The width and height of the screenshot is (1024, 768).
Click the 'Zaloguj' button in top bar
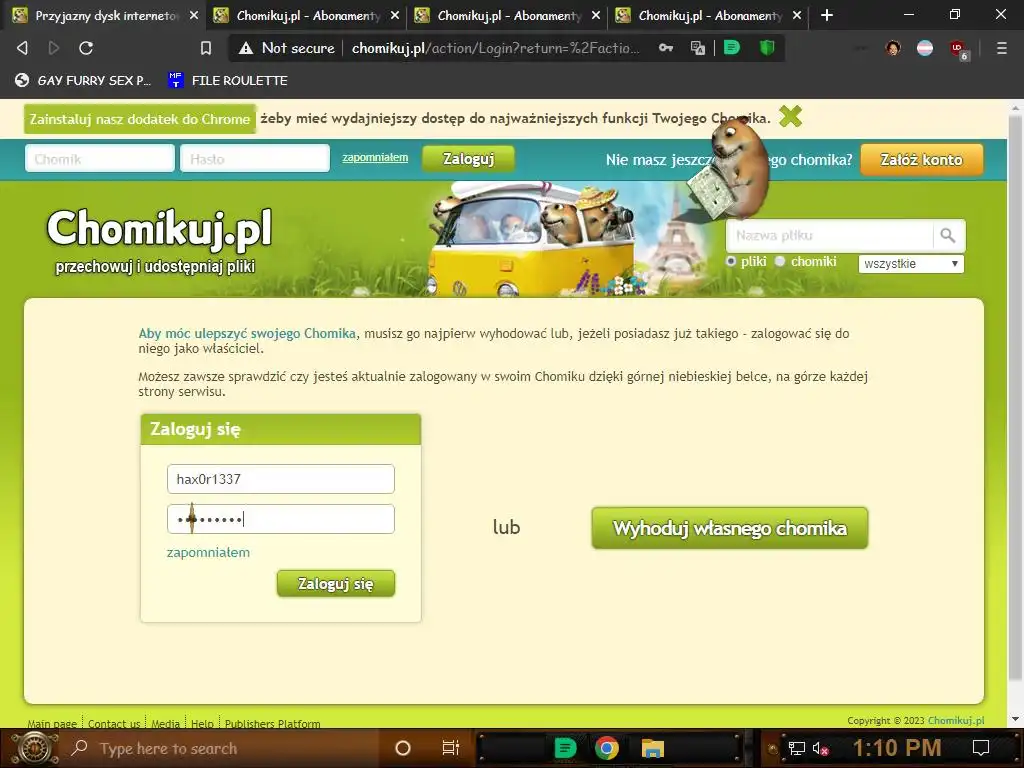[468, 159]
